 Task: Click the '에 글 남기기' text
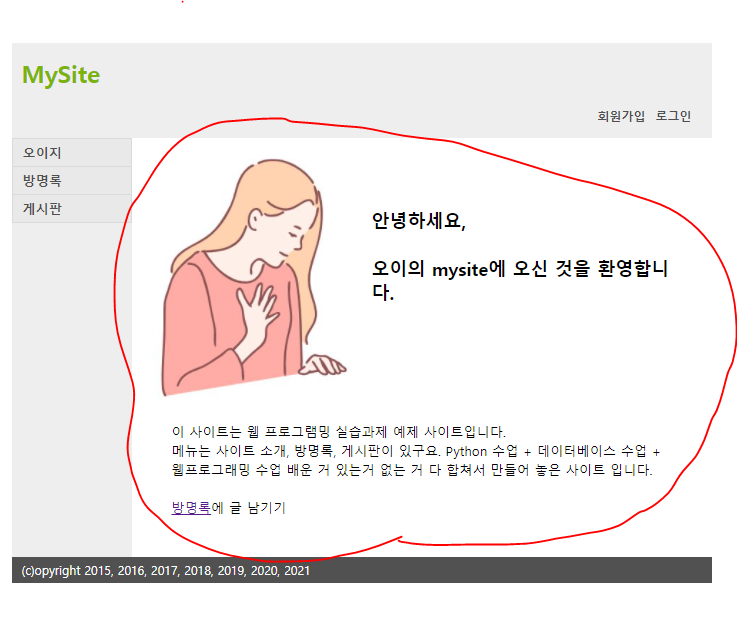click(x=249, y=508)
